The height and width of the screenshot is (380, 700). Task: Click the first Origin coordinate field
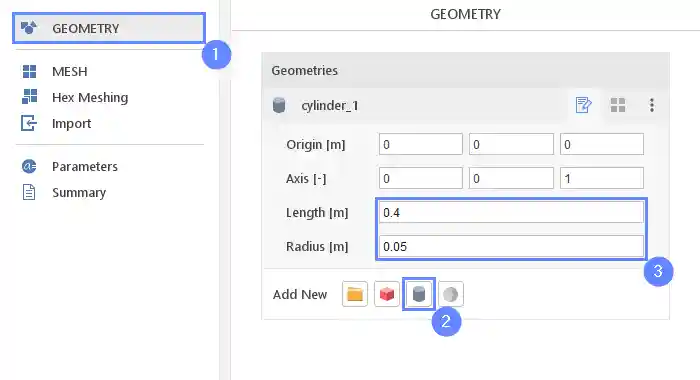click(421, 144)
